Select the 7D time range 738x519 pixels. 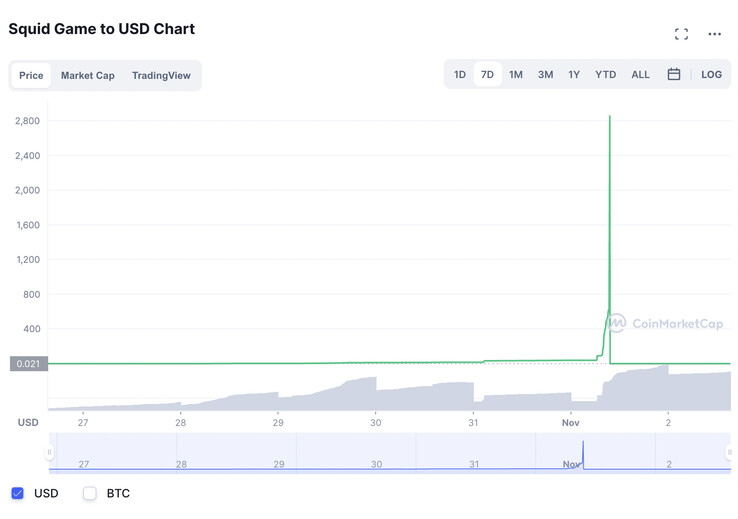[x=487, y=74]
